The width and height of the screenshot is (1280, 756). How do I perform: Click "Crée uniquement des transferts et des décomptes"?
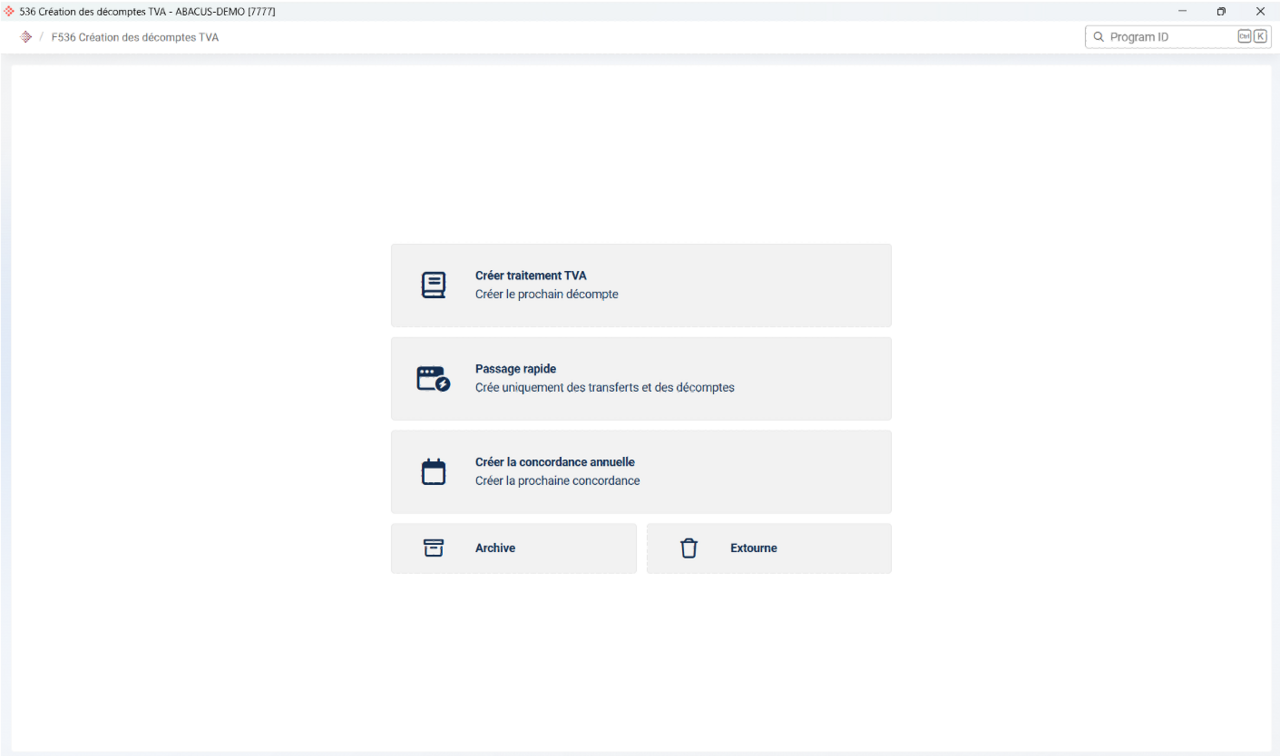pos(604,388)
